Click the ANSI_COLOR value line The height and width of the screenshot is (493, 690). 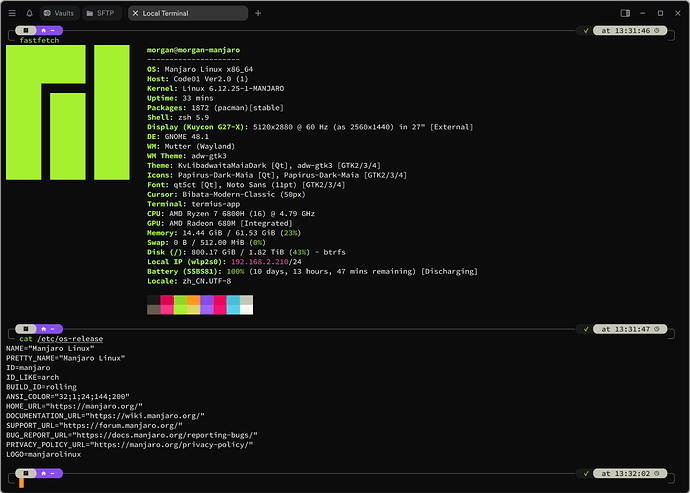68,397
